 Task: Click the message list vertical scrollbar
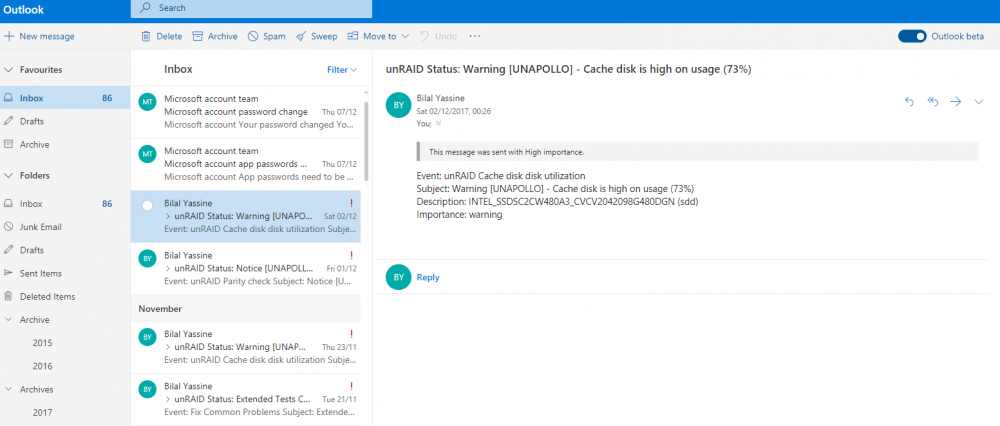[366, 140]
